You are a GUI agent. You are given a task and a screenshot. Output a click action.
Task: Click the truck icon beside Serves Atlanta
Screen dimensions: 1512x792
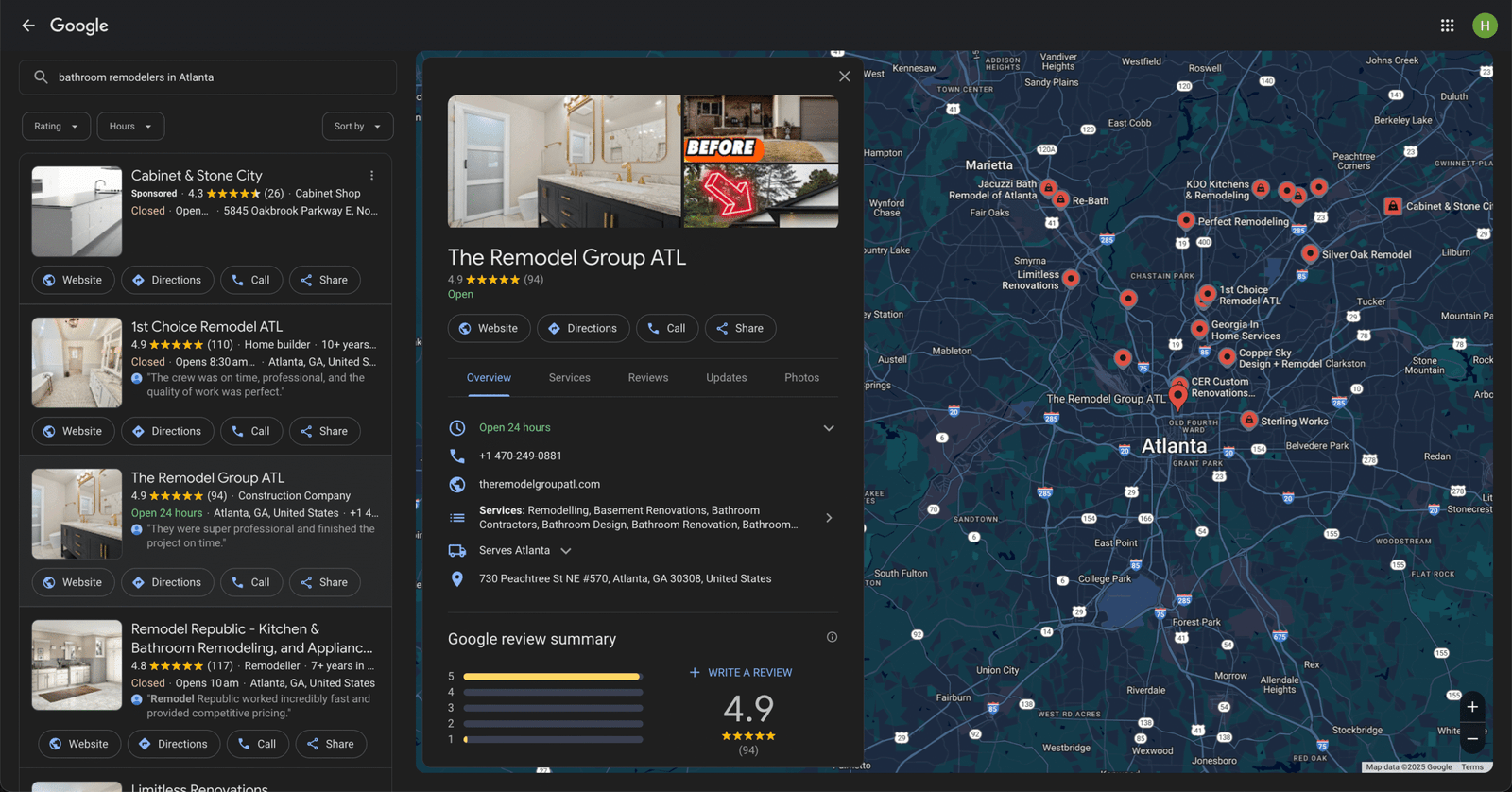coord(457,550)
